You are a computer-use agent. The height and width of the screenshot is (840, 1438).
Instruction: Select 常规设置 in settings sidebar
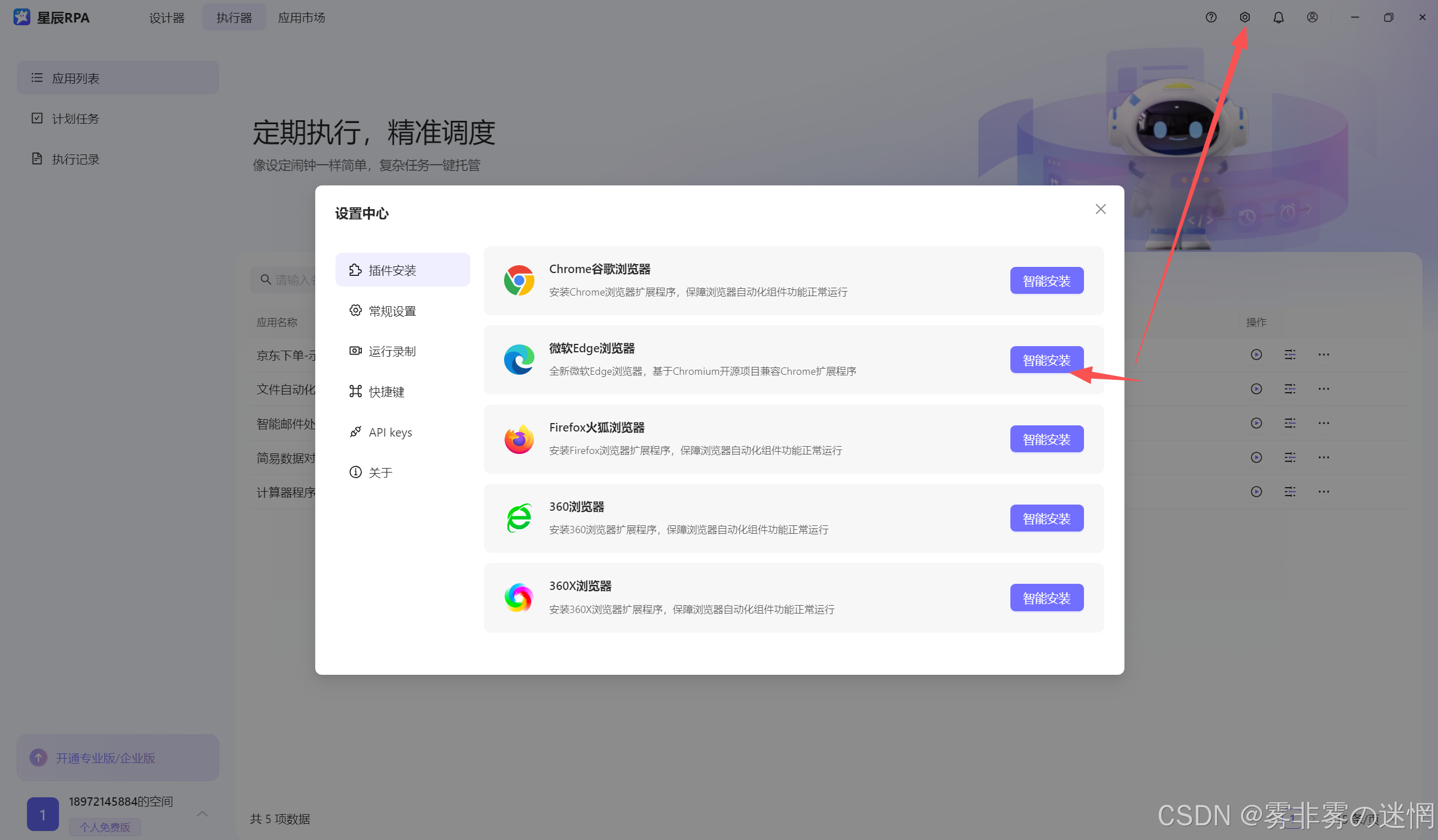(x=392, y=311)
